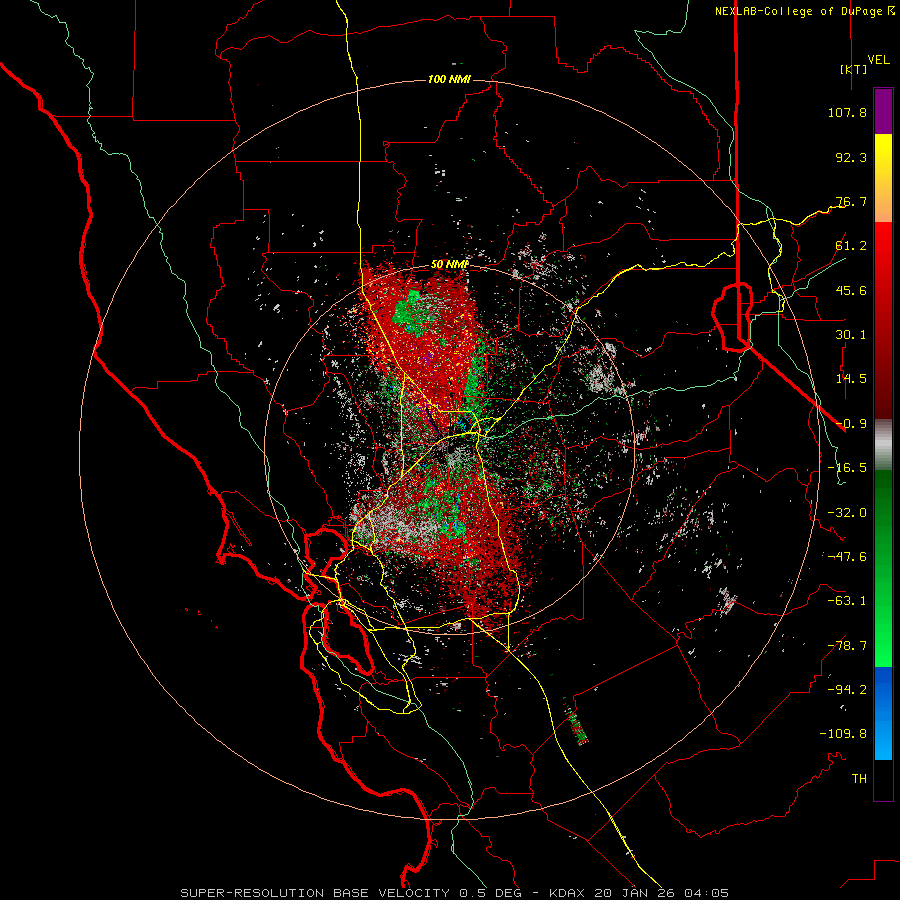Click the [KT] units label

pyautogui.click(x=854, y=69)
